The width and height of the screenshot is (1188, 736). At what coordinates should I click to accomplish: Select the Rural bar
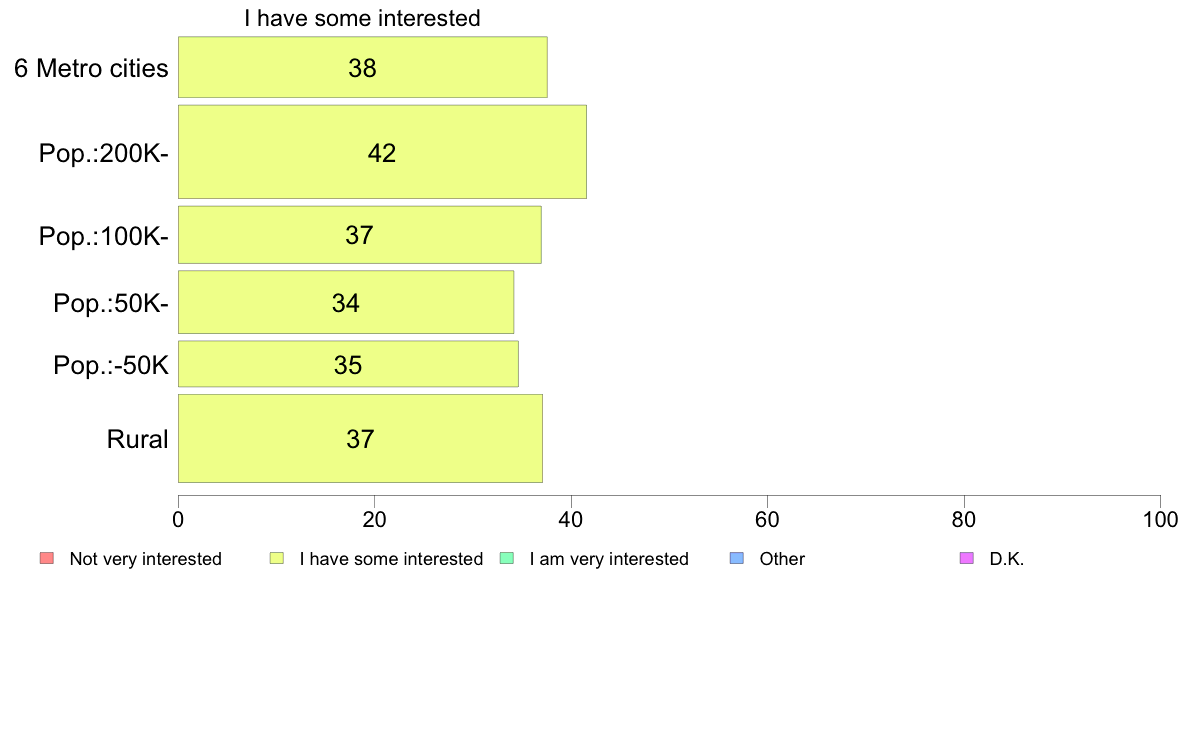[361, 439]
